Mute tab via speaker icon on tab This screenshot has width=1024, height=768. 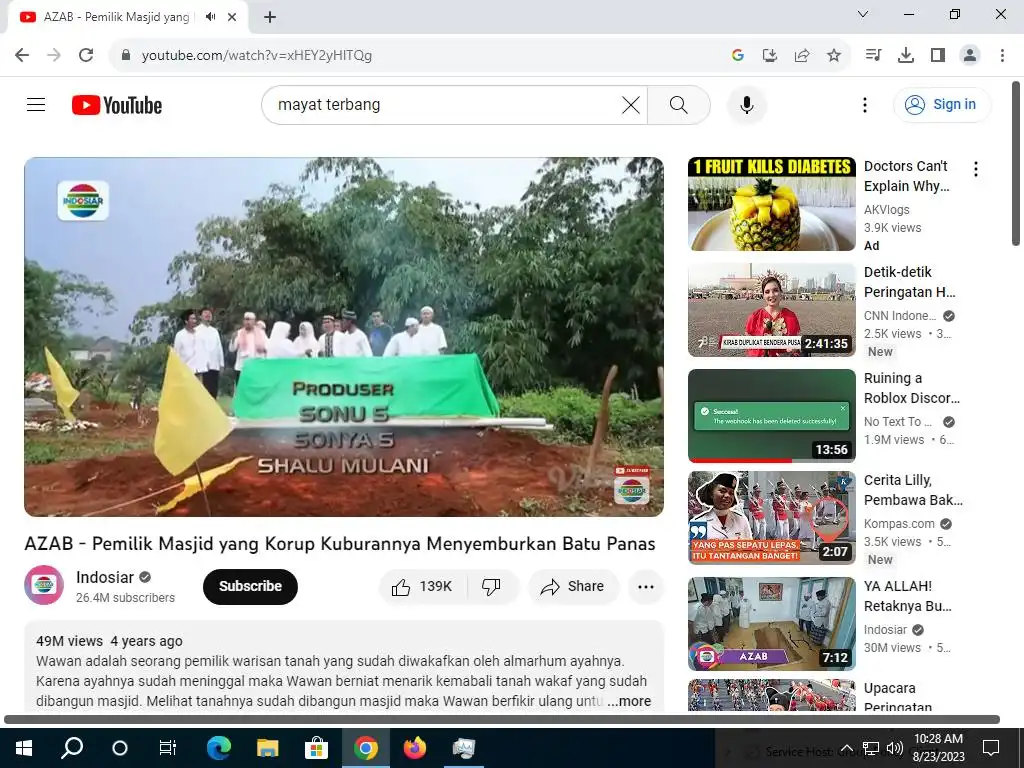[x=210, y=17]
